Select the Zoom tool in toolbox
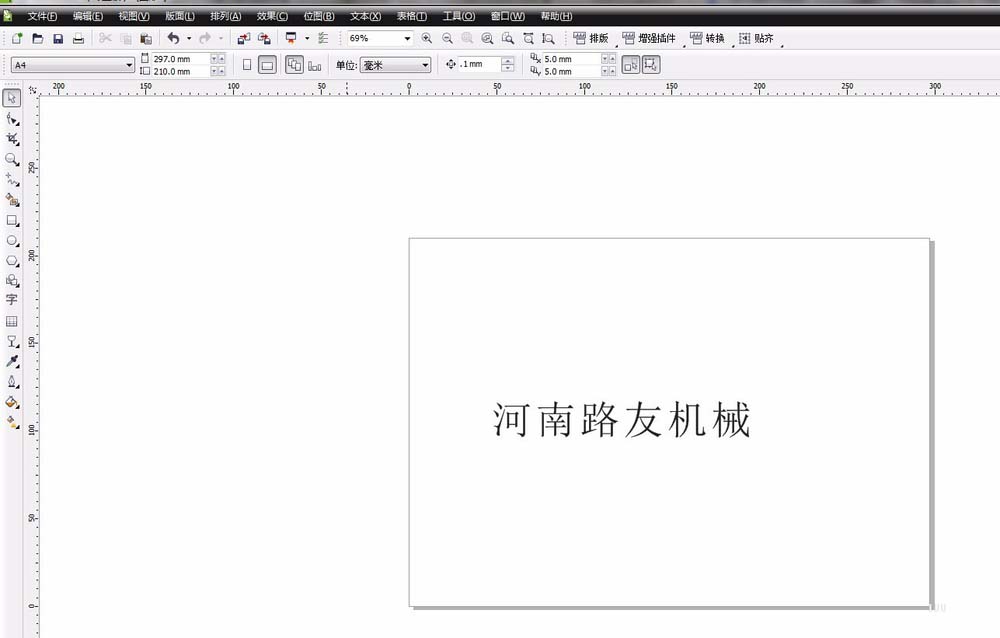Image resolution: width=1000 pixels, height=638 pixels. [x=12, y=159]
